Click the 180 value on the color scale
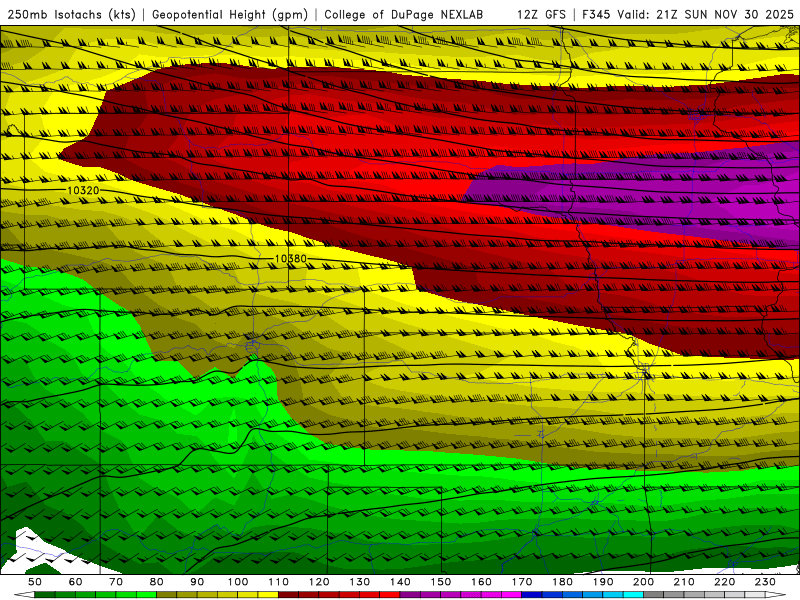The height and width of the screenshot is (600, 800). tap(562, 582)
